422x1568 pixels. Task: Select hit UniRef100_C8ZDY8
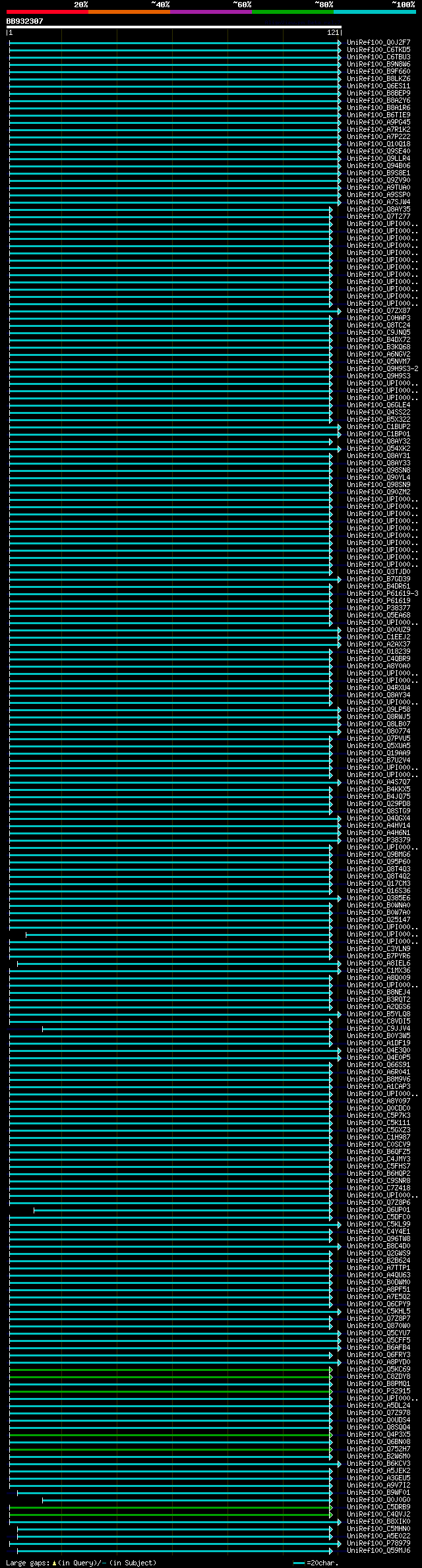[x=378, y=1376]
